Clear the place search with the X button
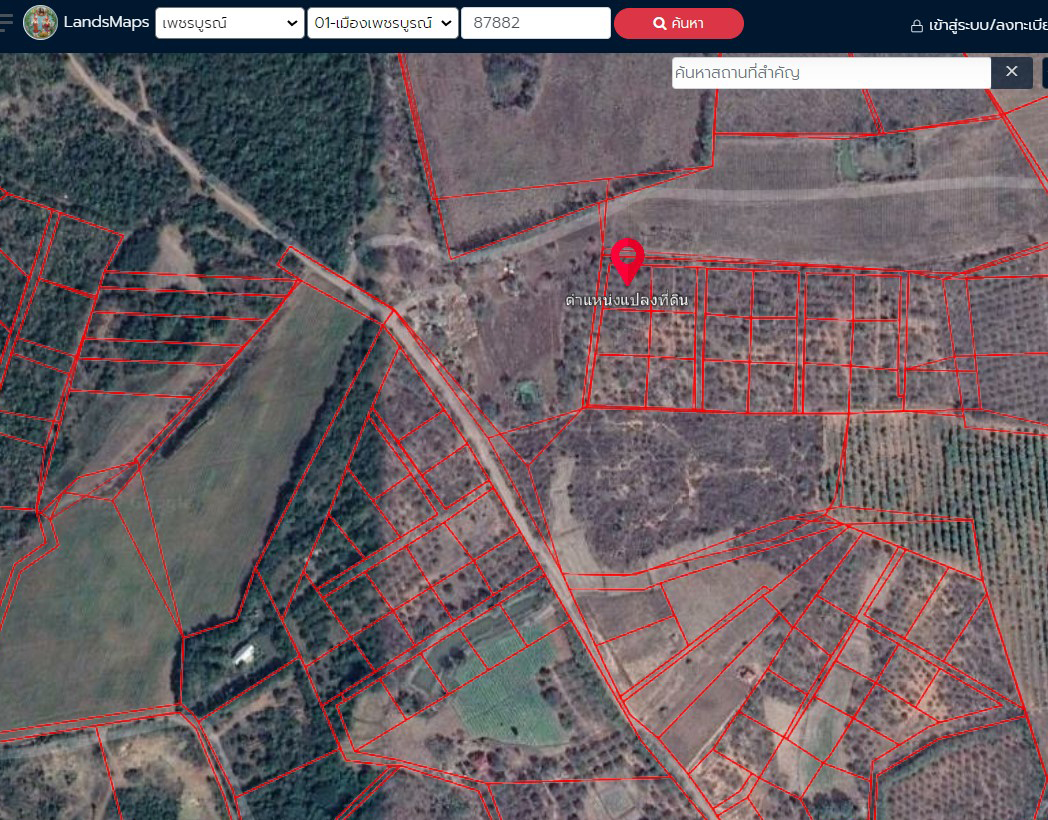The image size is (1048, 820). 1011,72
